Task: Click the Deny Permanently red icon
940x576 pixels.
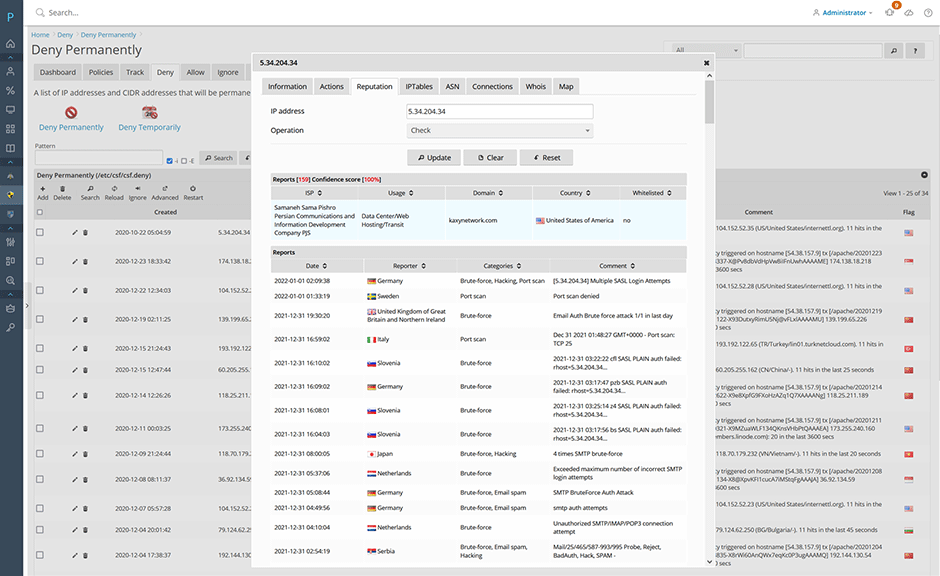Action: (x=71, y=112)
